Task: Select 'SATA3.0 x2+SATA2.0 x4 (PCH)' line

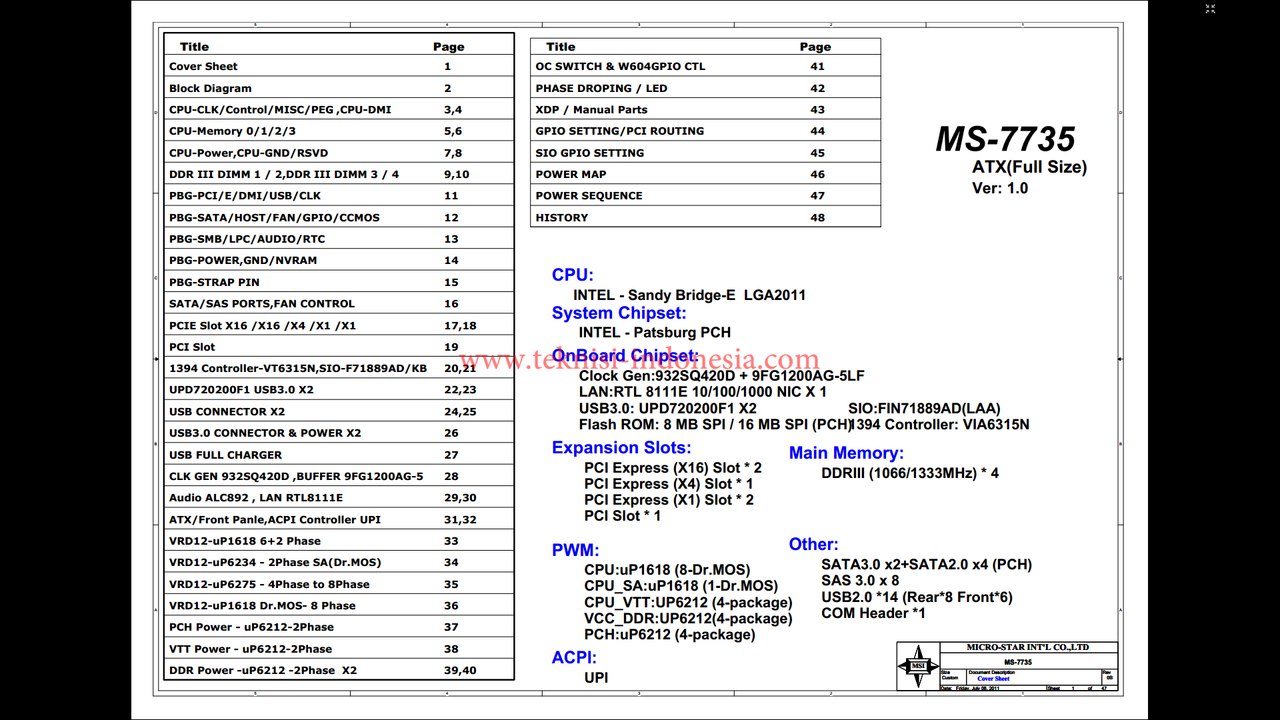Action: pyautogui.click(x=927, y=565)
